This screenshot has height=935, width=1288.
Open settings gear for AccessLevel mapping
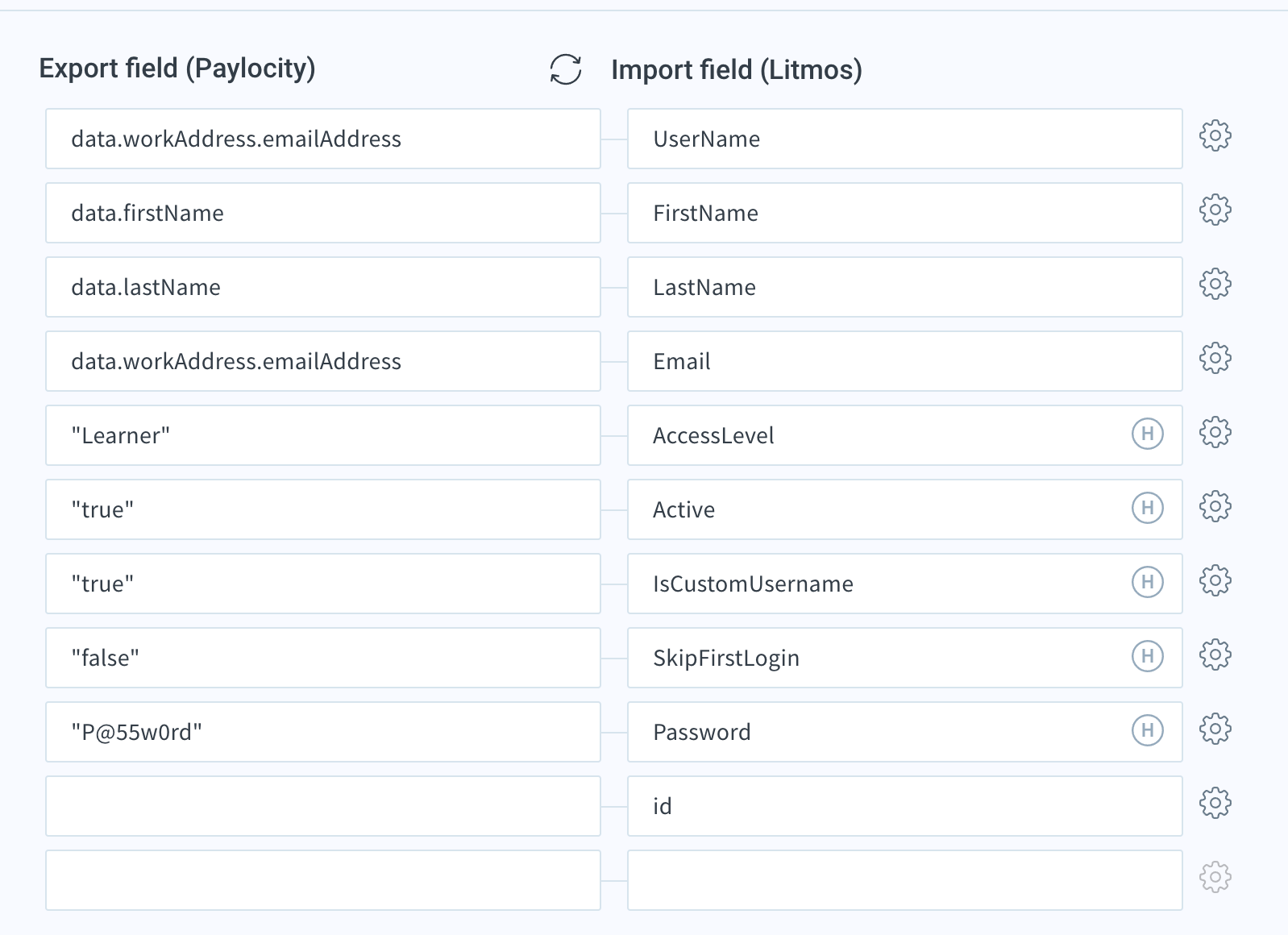pos(1215,432)
